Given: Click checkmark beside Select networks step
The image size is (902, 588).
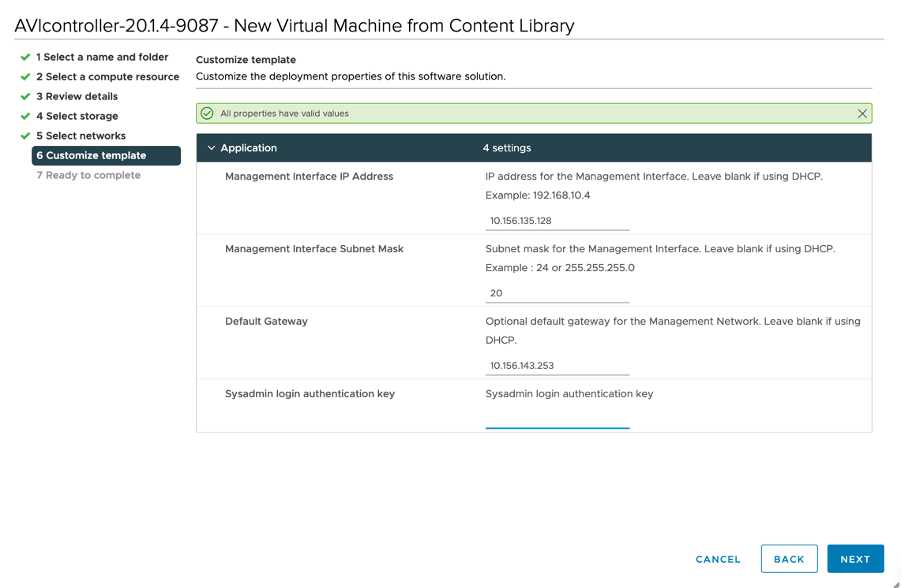Looking at the screenshot, I should tap(25, 136).
